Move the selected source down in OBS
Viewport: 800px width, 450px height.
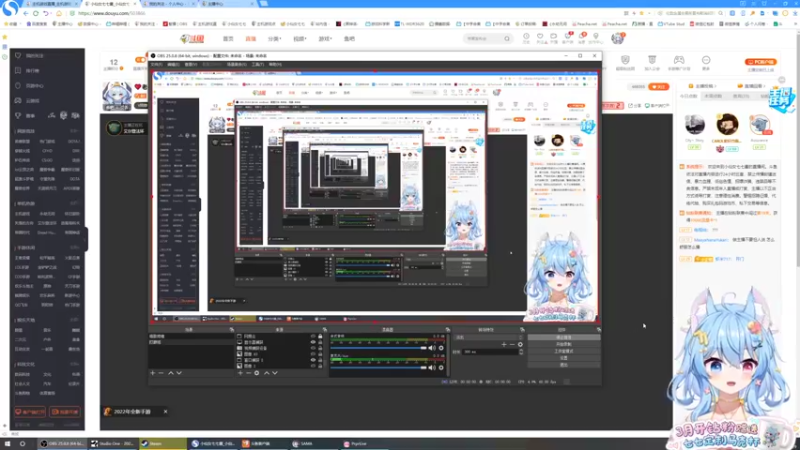click(275, 373)
